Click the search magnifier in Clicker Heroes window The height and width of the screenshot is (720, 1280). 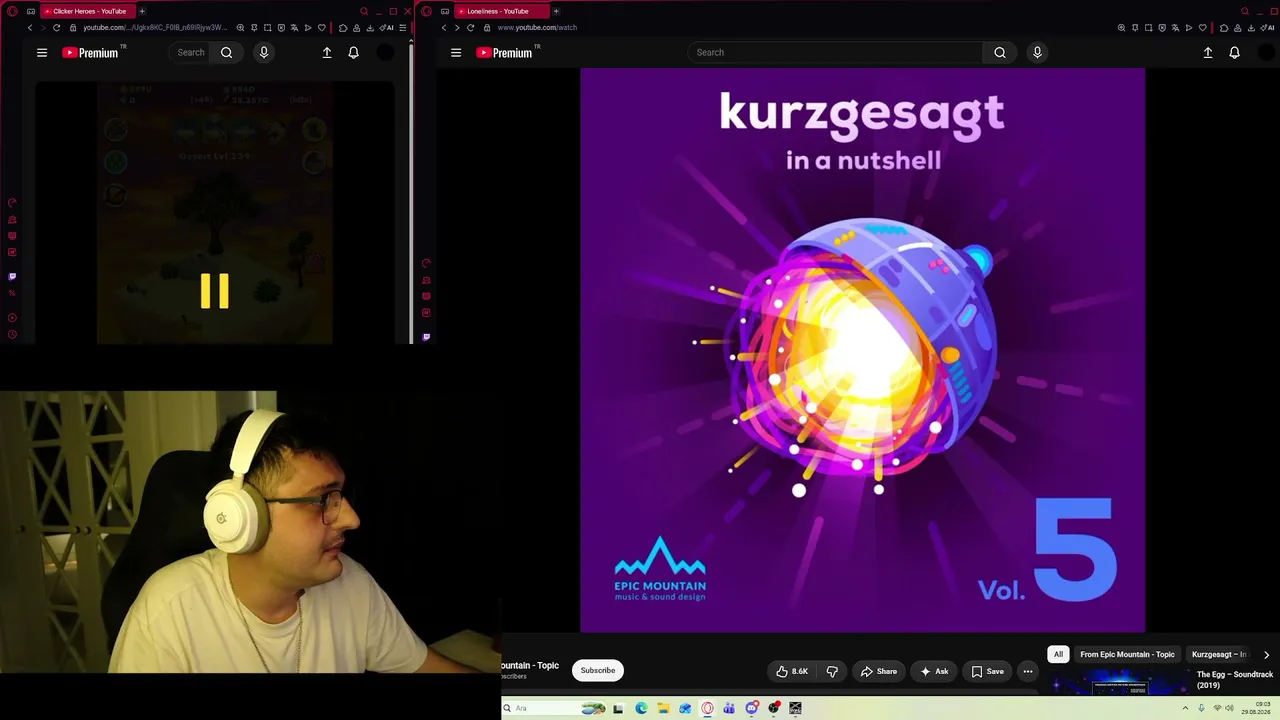(x=227, y=52)
